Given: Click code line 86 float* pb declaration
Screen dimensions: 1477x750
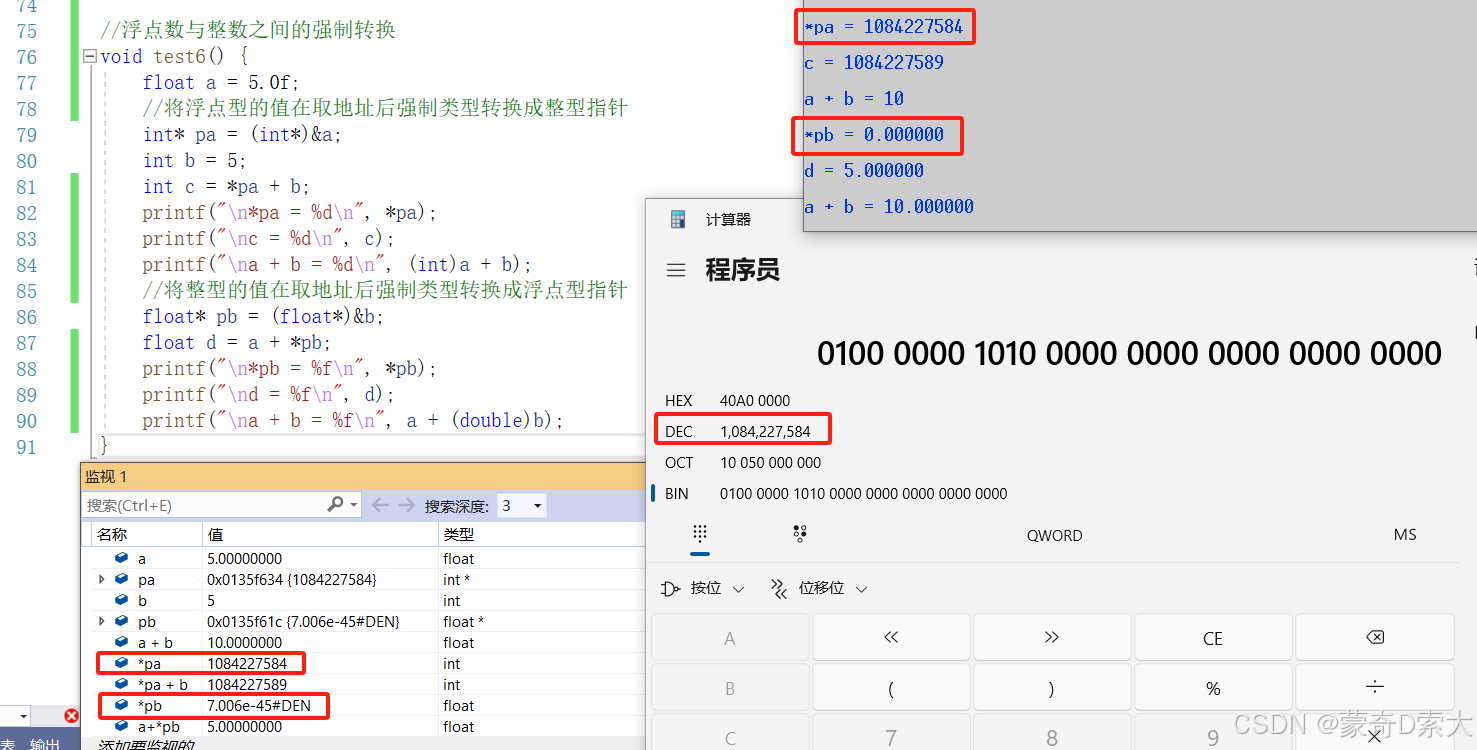Looking at the screenshot, I should tap(263, 317).
